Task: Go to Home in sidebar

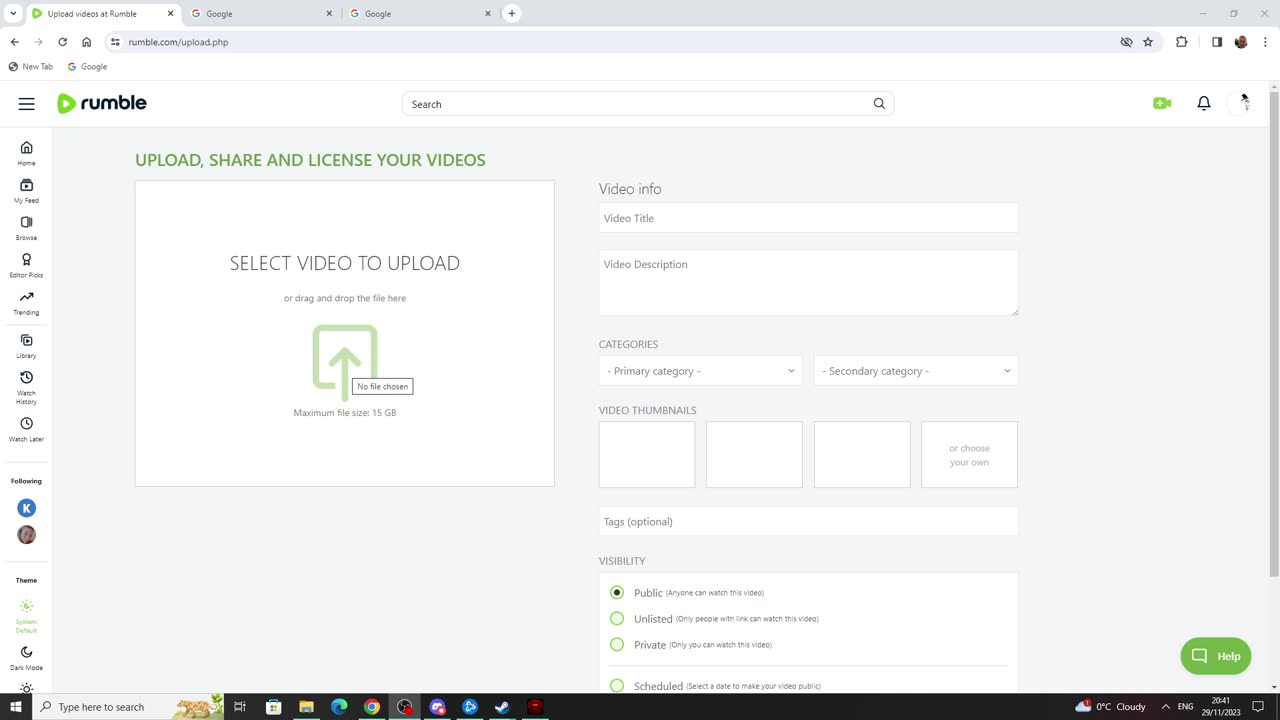Action: pyautogui.click(x=26, y=153)
